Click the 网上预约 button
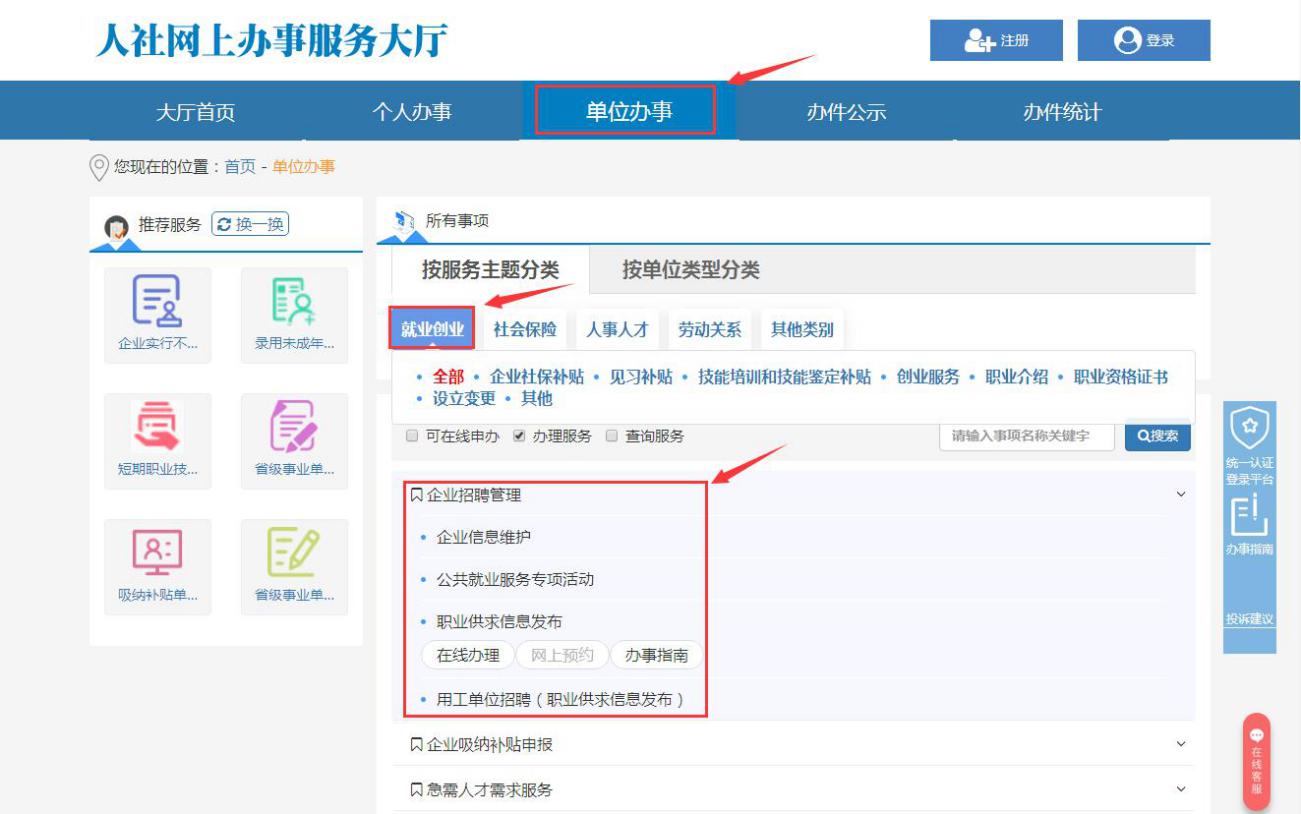This screenshot has height=814, width=1301. point(562,656)
